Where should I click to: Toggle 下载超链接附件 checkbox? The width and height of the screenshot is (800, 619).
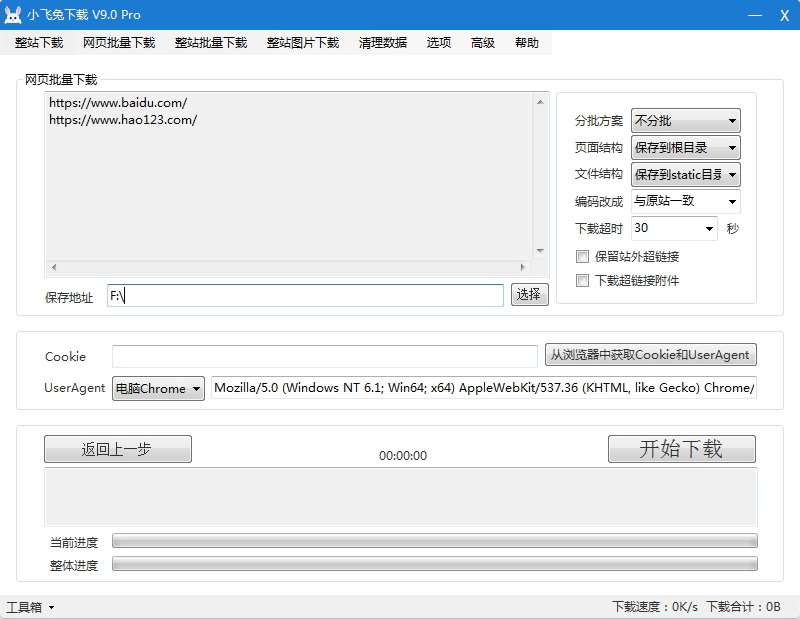[x=583, y=281]
